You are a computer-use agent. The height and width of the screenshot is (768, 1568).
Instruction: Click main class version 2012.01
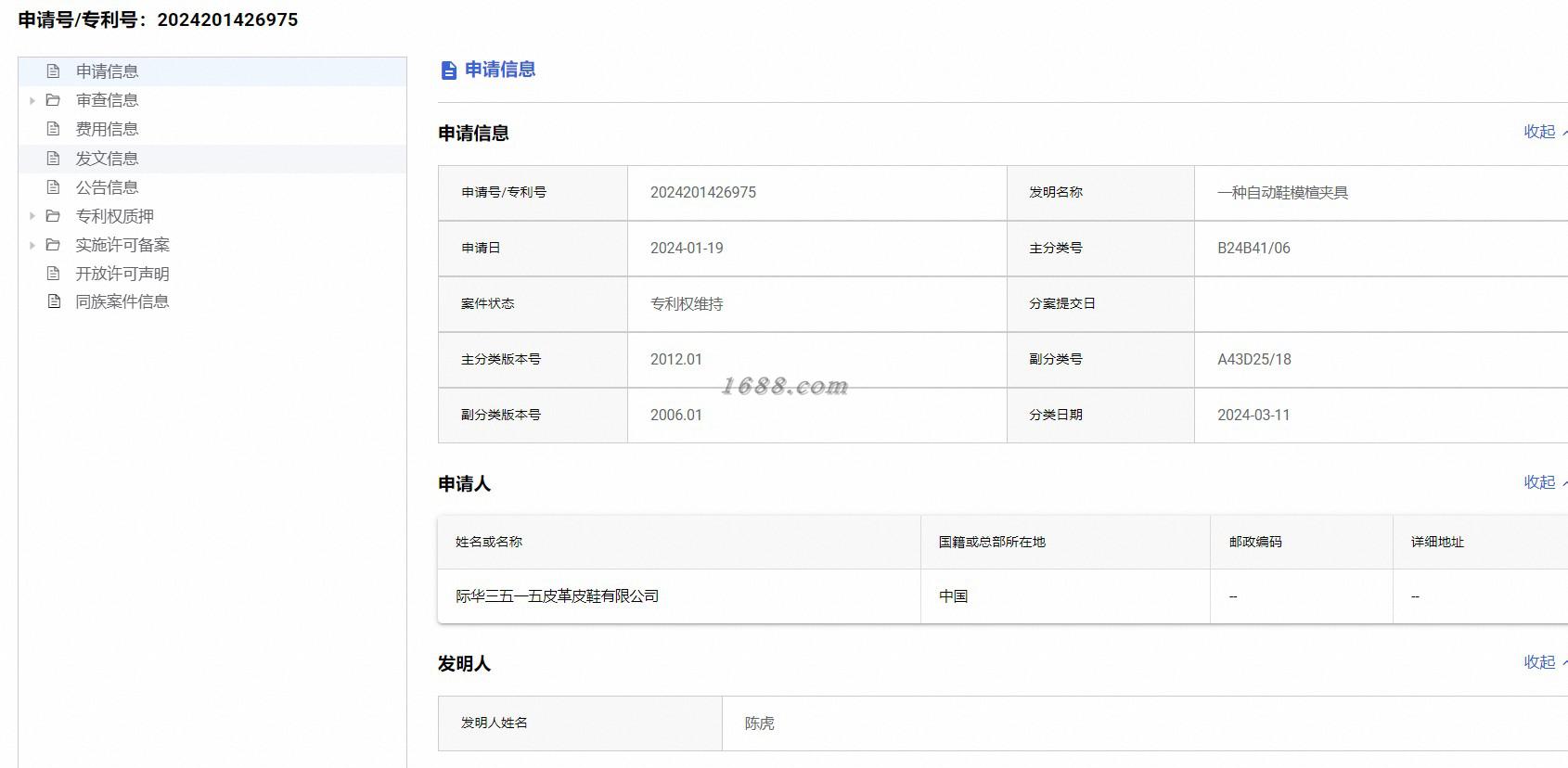[676, 360]
